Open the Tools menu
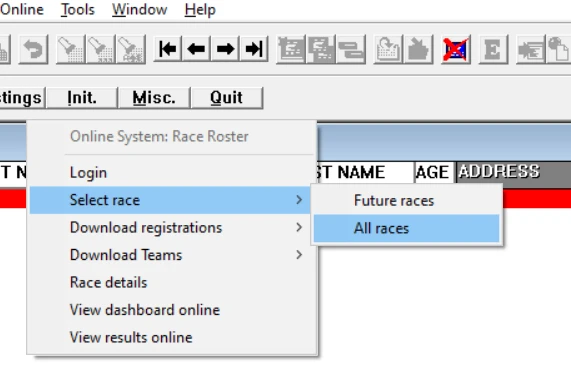The image size is (571, 374). (78, 9)
